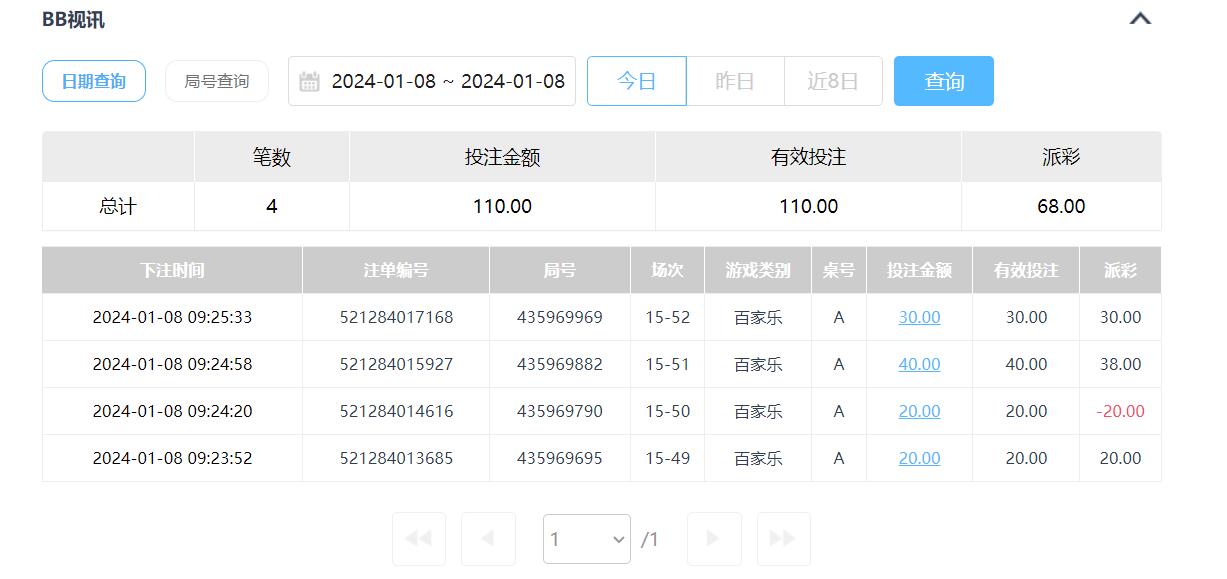1227x579 pixels.
Task: Click the 桌号 column header
Action: (x=839, y=270)
